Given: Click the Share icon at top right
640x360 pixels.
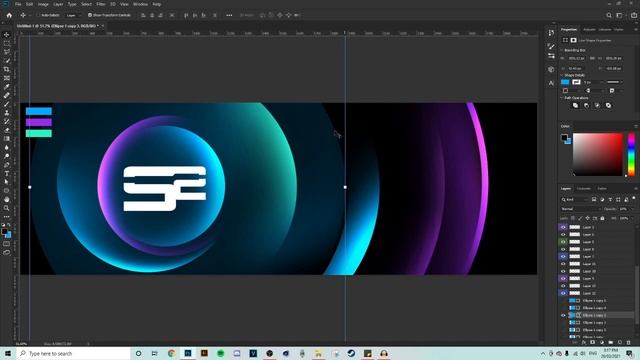Looking at the screenshot, I should (634, 15).
